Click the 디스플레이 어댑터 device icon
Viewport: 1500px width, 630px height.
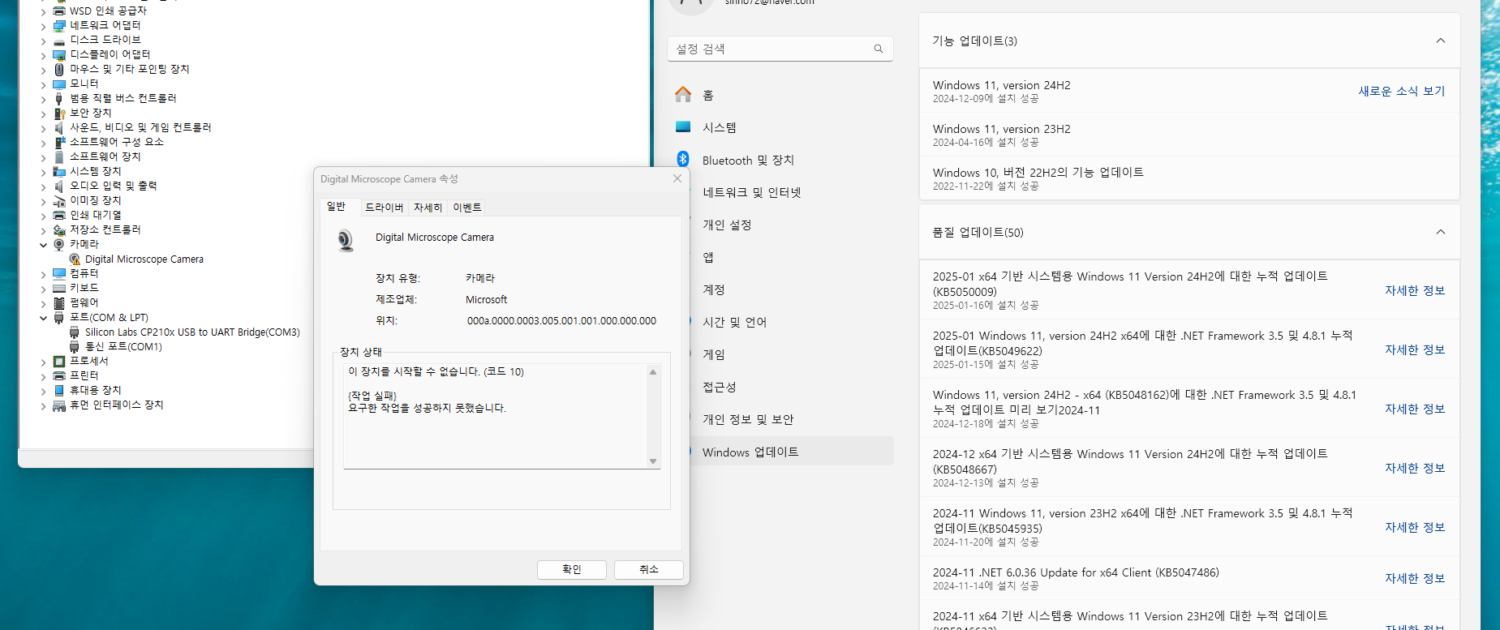coord(59,54)
